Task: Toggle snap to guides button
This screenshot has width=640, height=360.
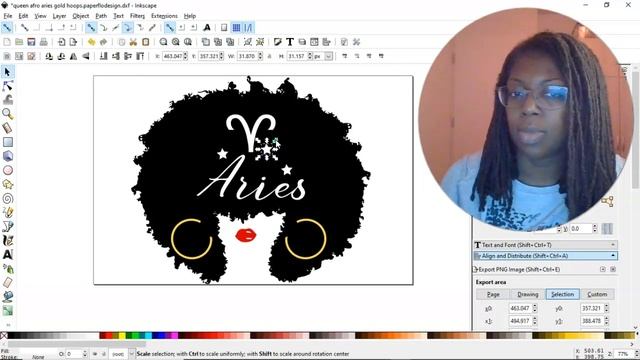Action: pyautogui.click(x=248, y=28)
